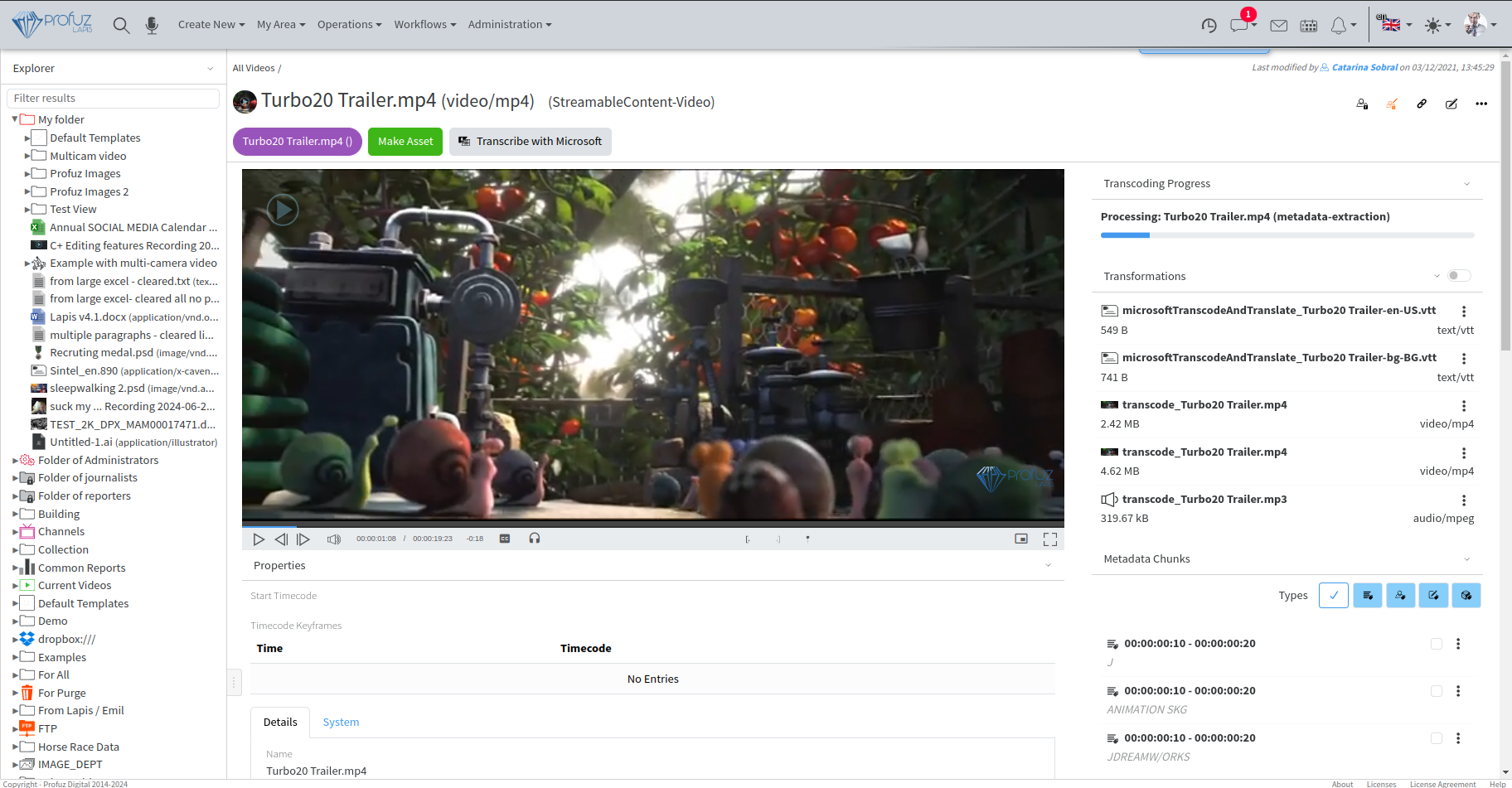
Task: Set the mark-out bracket on player
Action: [x=778, y=539]
